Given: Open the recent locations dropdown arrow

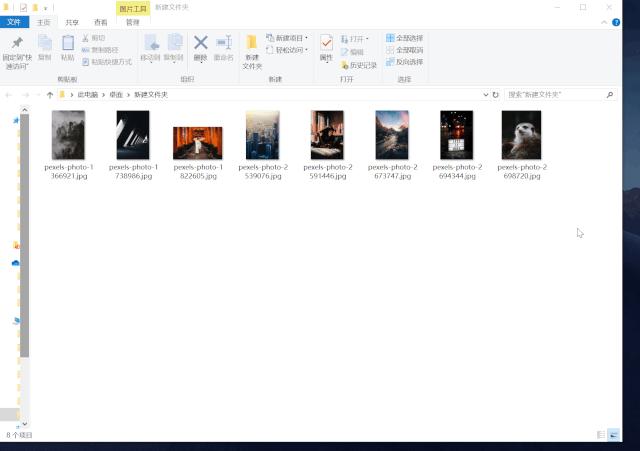Looking at the screenshot, I should (x=38, y=95).
